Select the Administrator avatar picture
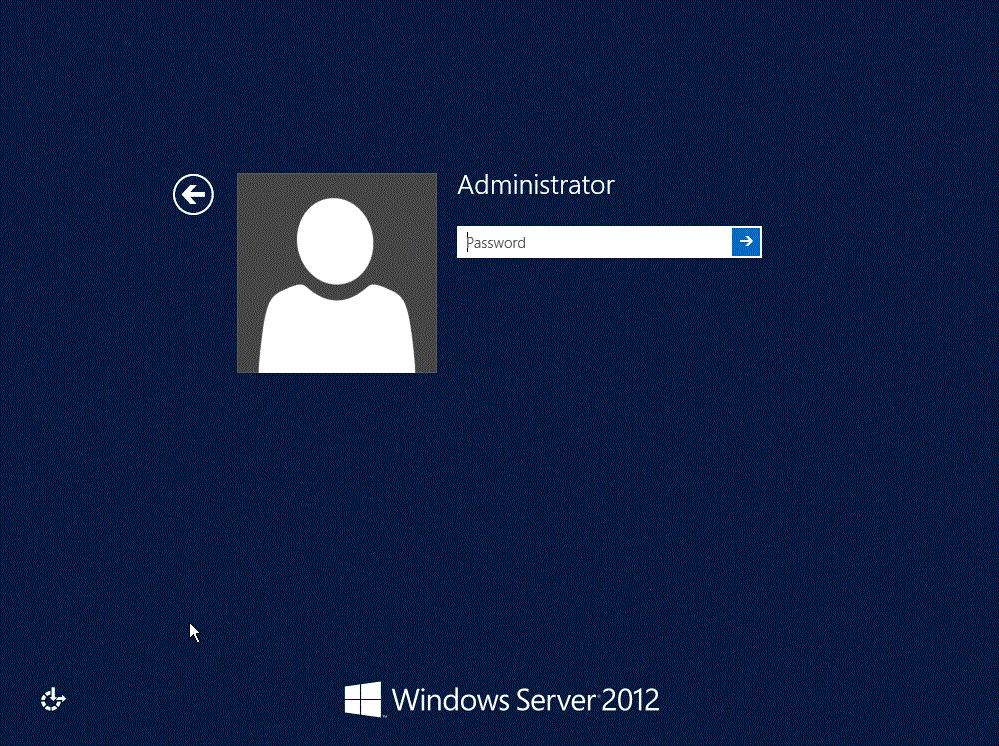 click(336, 272)
